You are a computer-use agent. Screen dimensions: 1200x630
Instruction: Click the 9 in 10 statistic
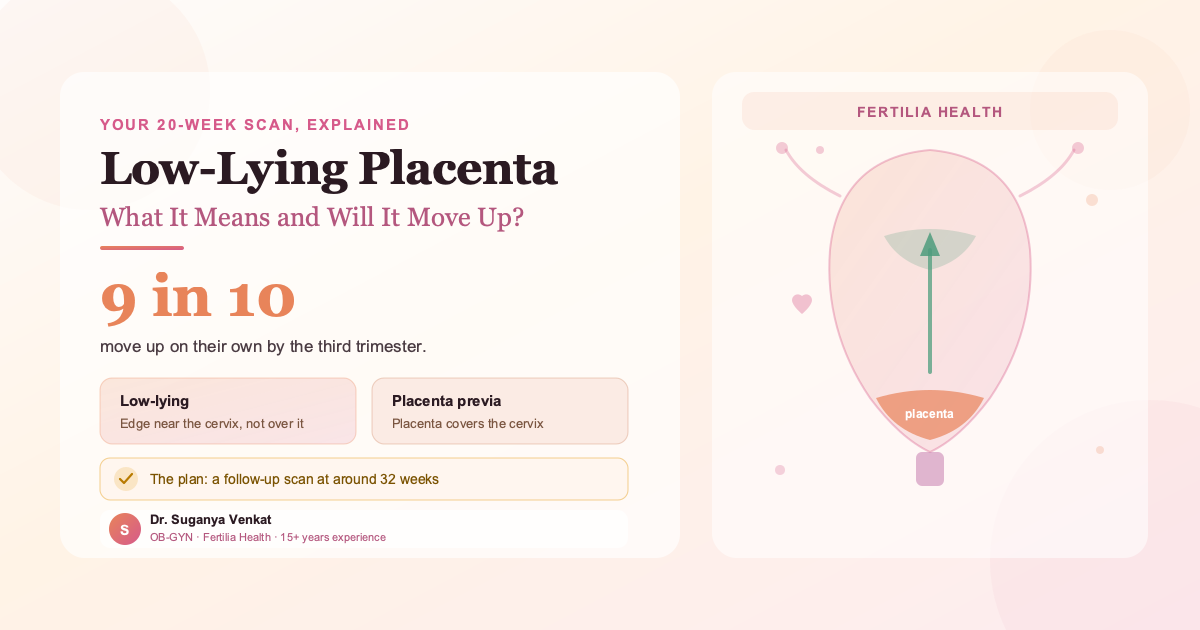pos(198,298)
